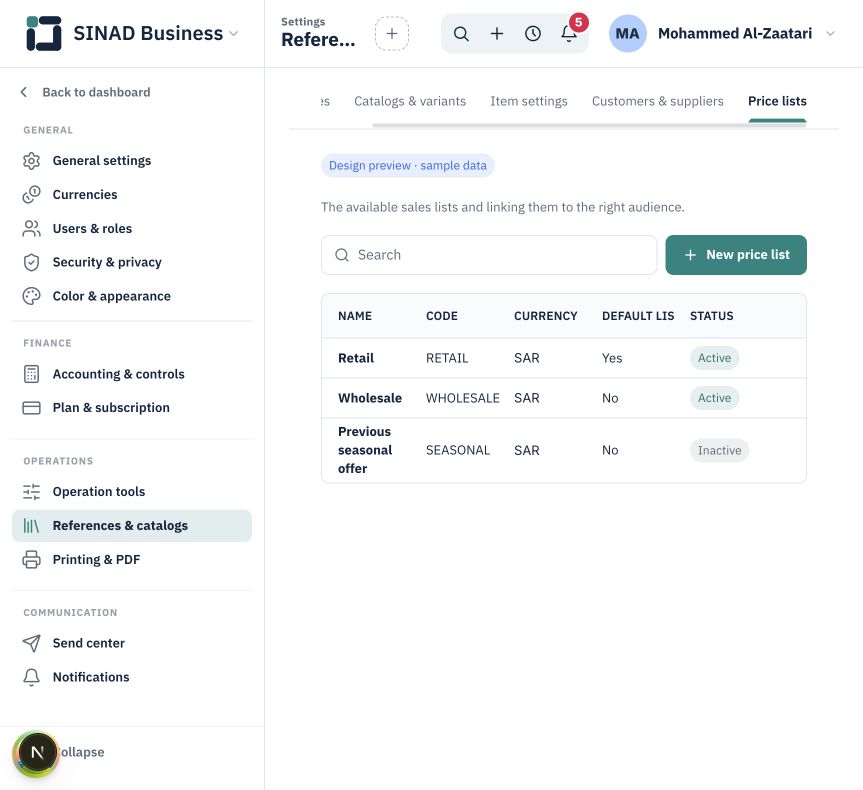Click the Retail price list name
863x790 pixels.
click(356, 358)
